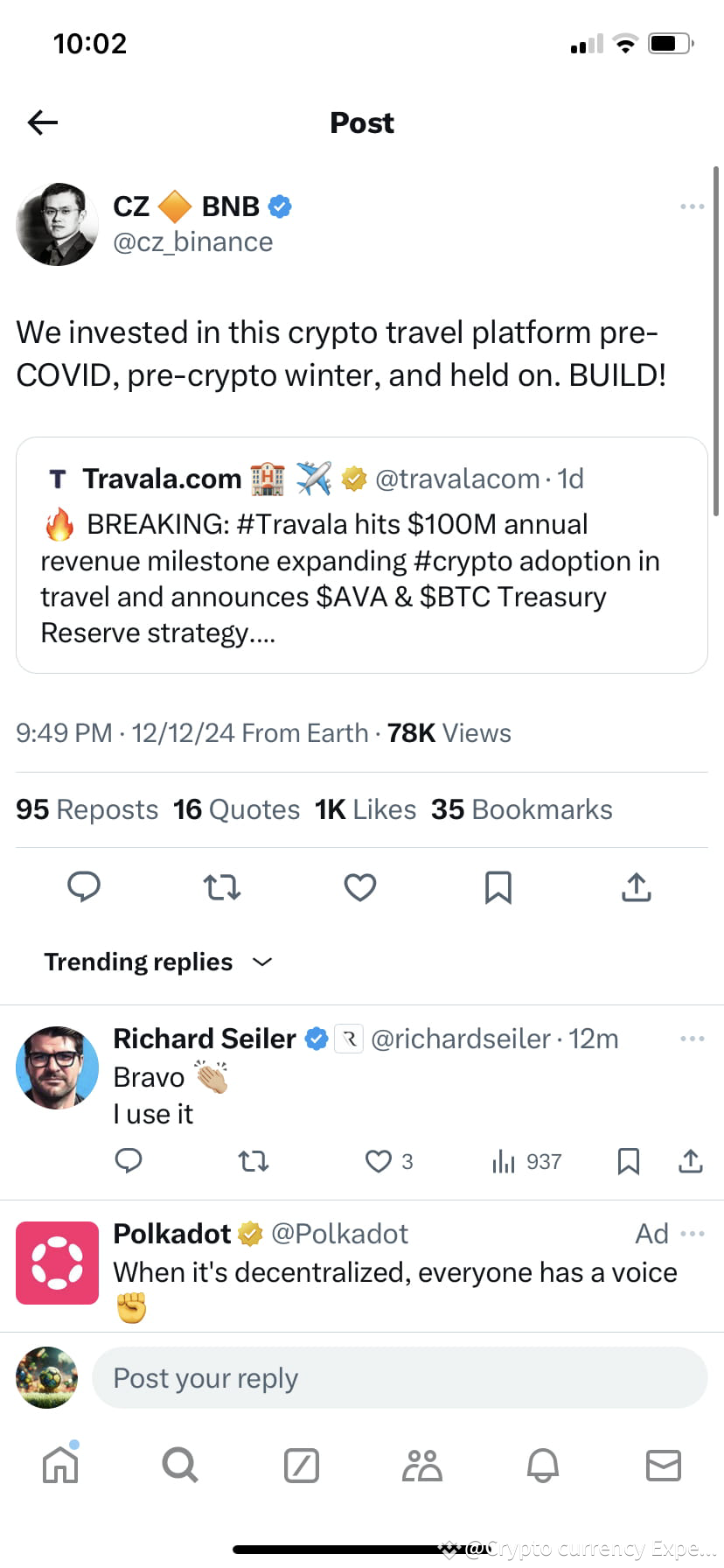Compose a new post from the bottom bar

point(302,1465)
